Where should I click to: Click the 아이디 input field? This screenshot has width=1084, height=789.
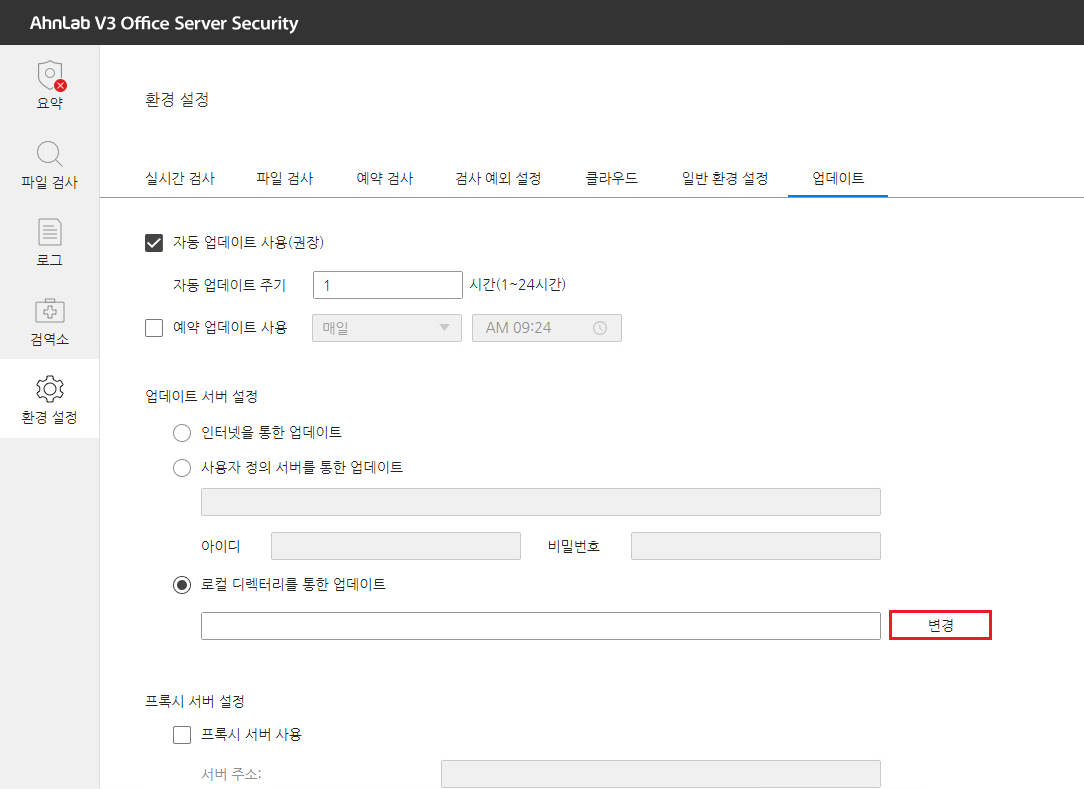395,546
